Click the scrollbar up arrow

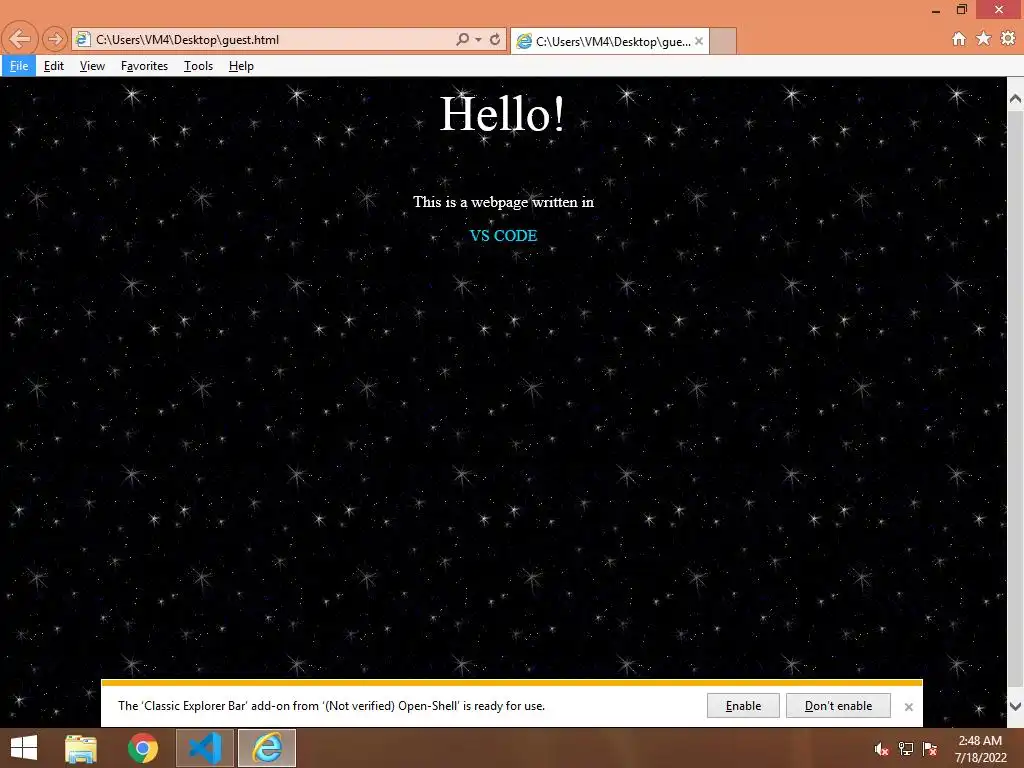1015,99
